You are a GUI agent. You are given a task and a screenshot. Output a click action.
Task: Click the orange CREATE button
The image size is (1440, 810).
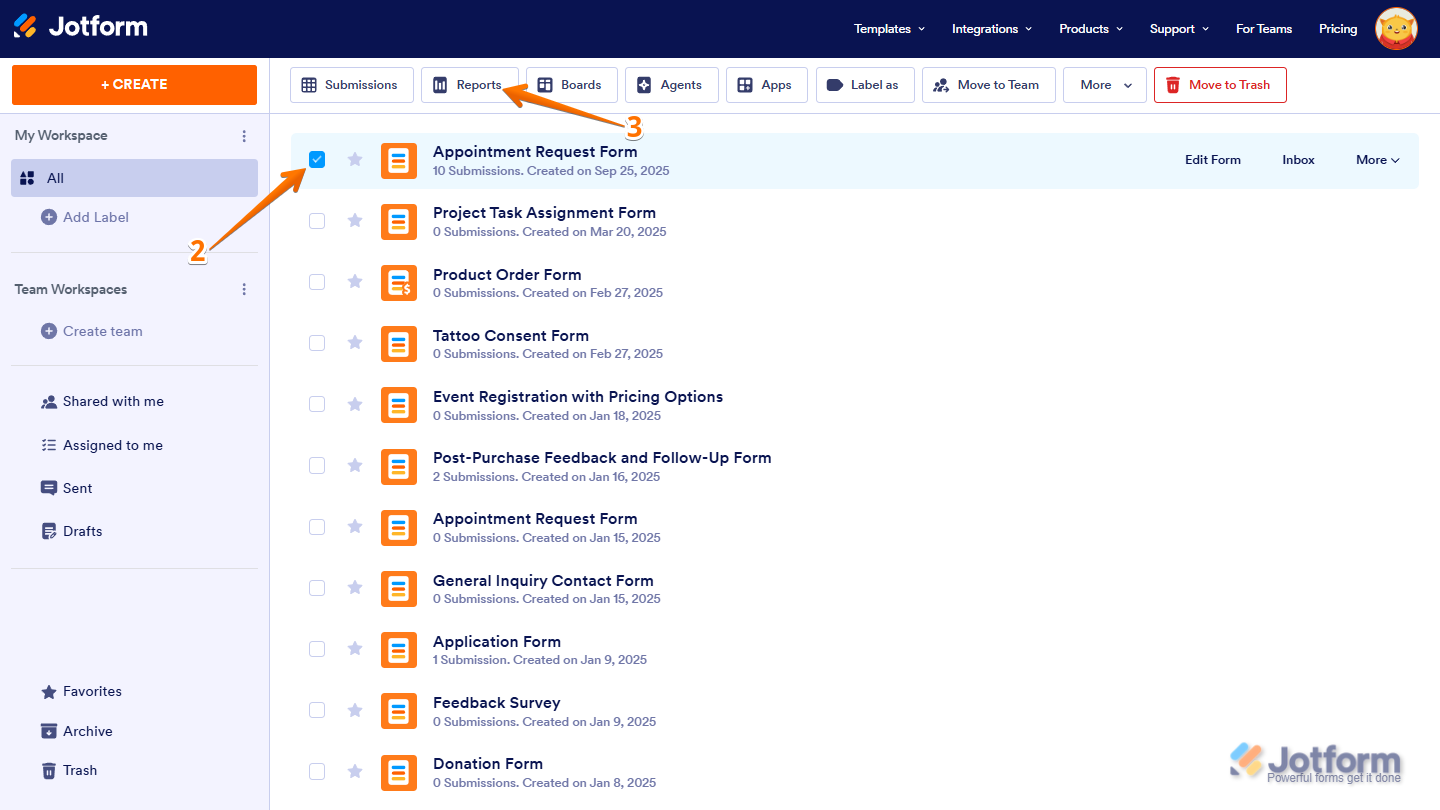point(134,85)
